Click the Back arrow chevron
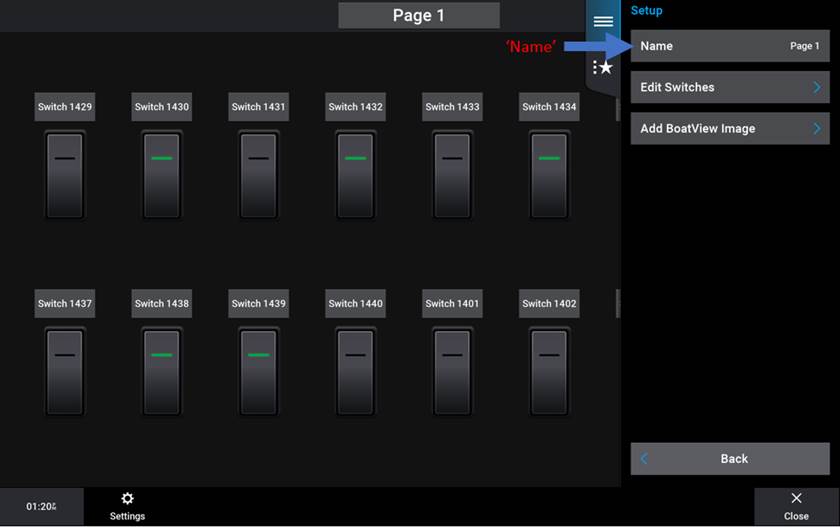The height and width of the screenshot is (527, 840). 645,459
